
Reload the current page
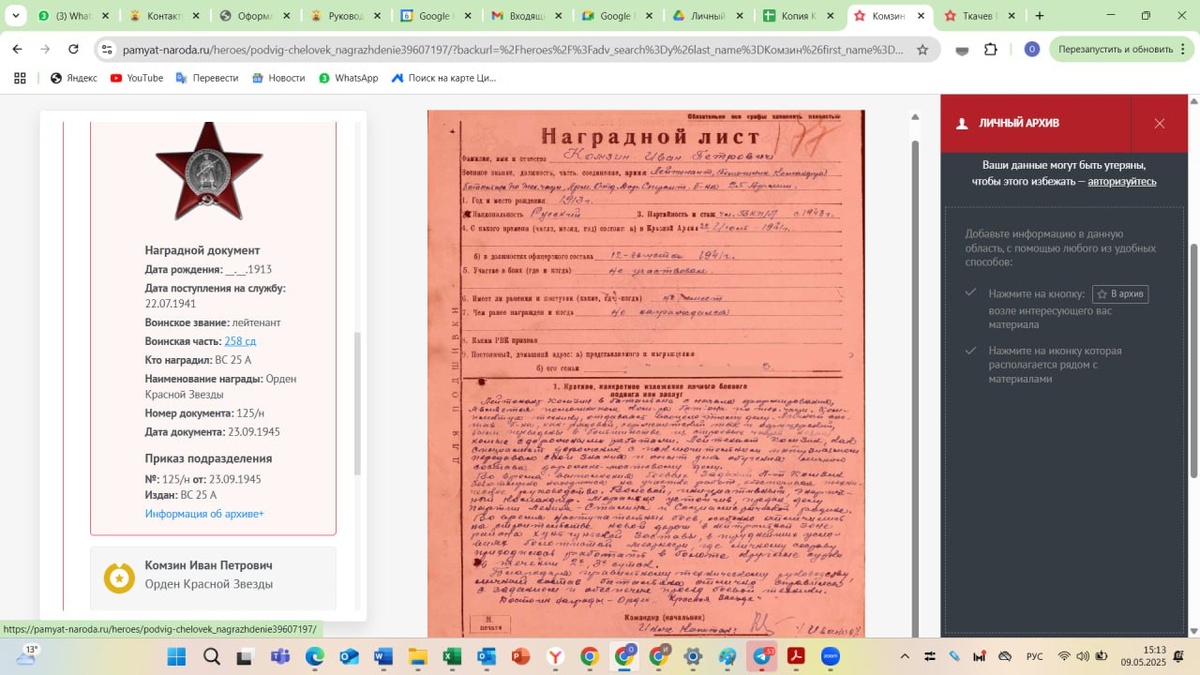73,49
